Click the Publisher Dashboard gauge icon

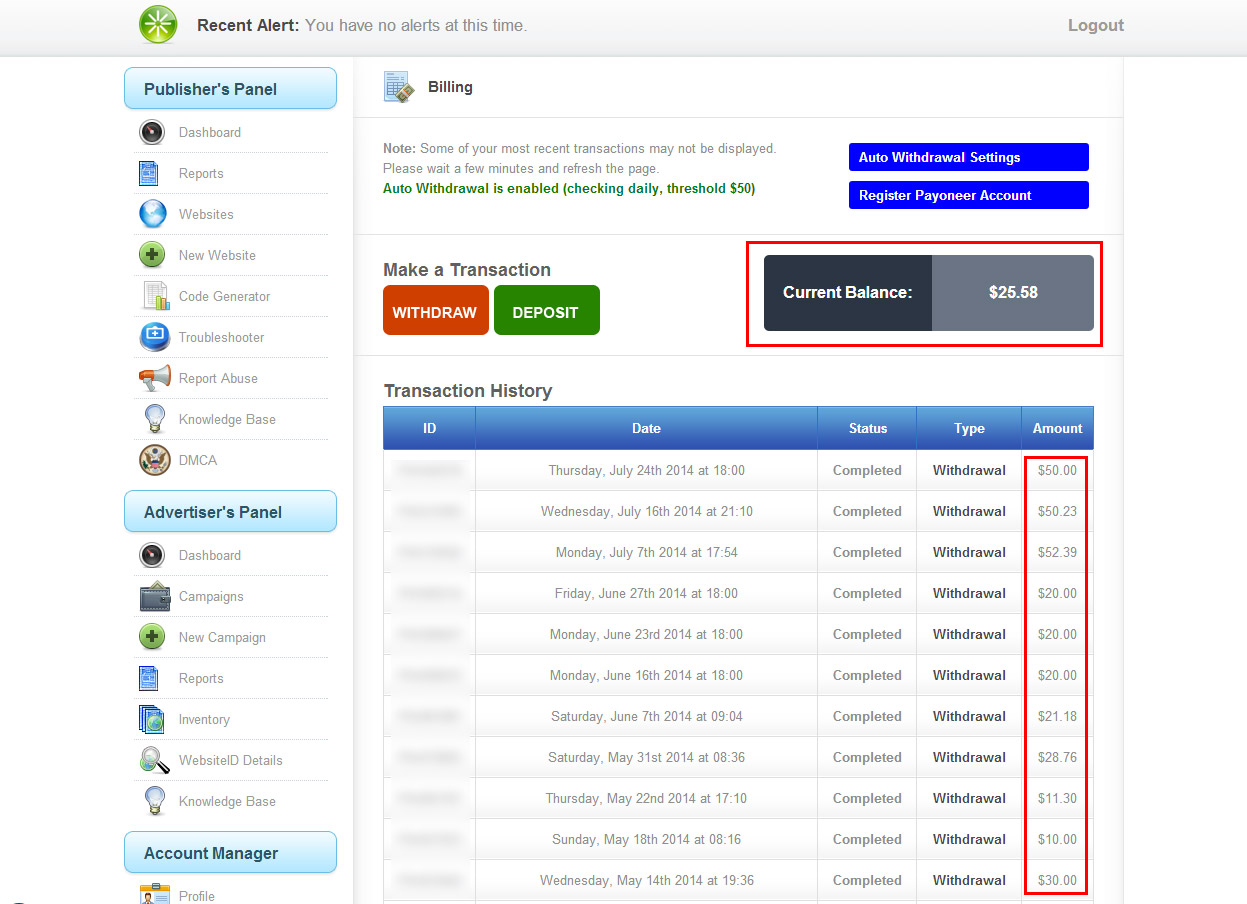point(152,132)
